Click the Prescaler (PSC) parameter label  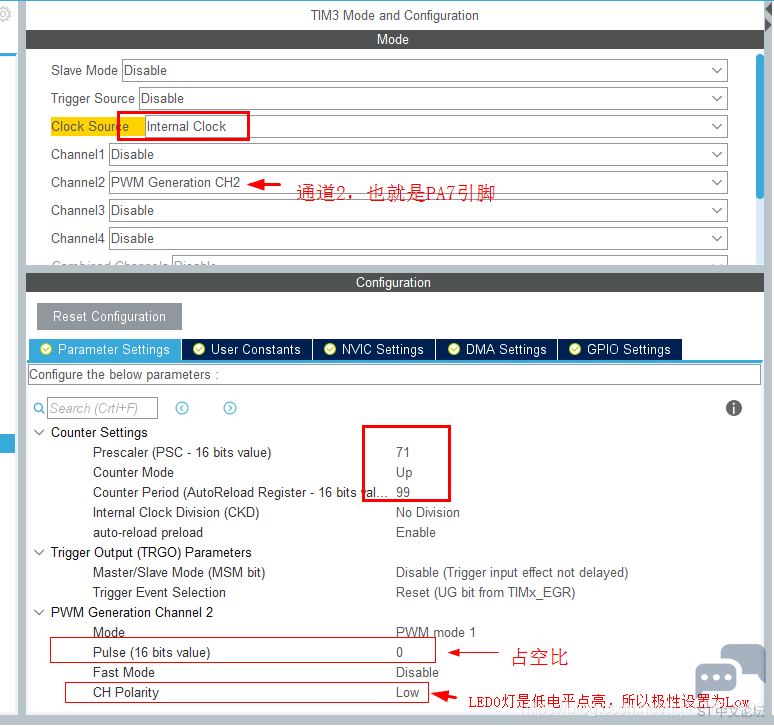(182, 452)
